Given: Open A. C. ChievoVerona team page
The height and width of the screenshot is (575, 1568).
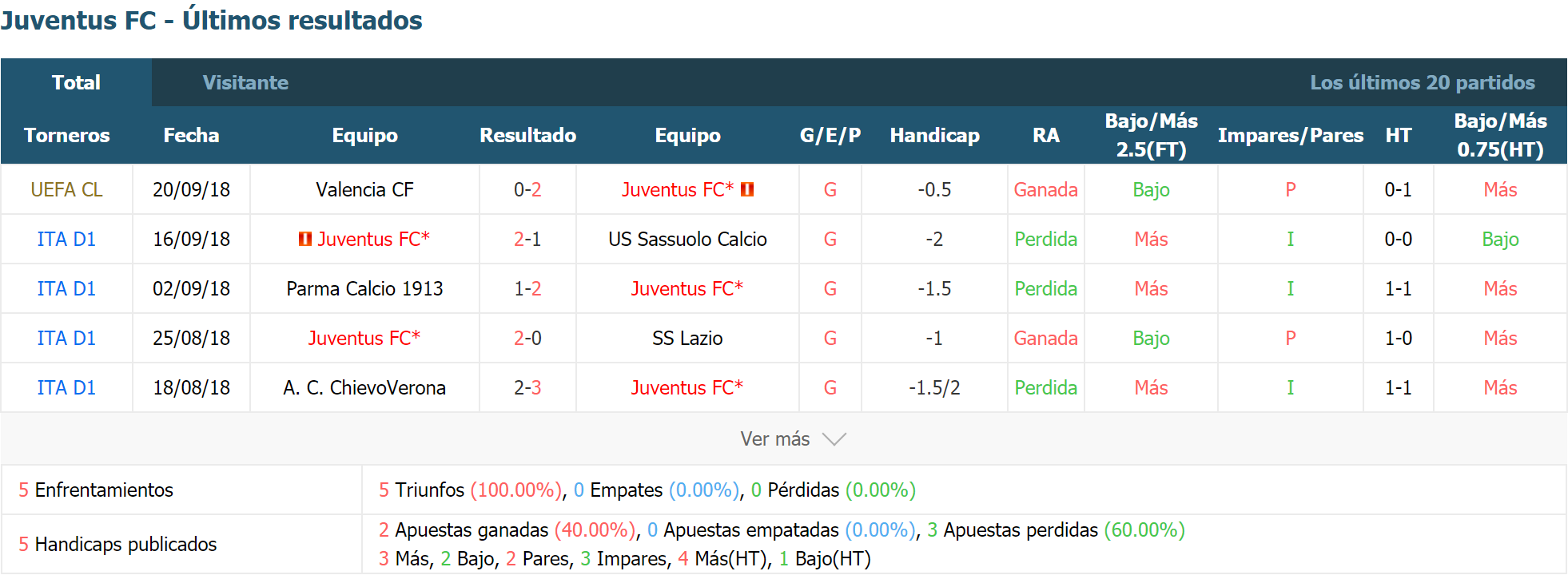Looking at the screenshot, I should point(364,387).
